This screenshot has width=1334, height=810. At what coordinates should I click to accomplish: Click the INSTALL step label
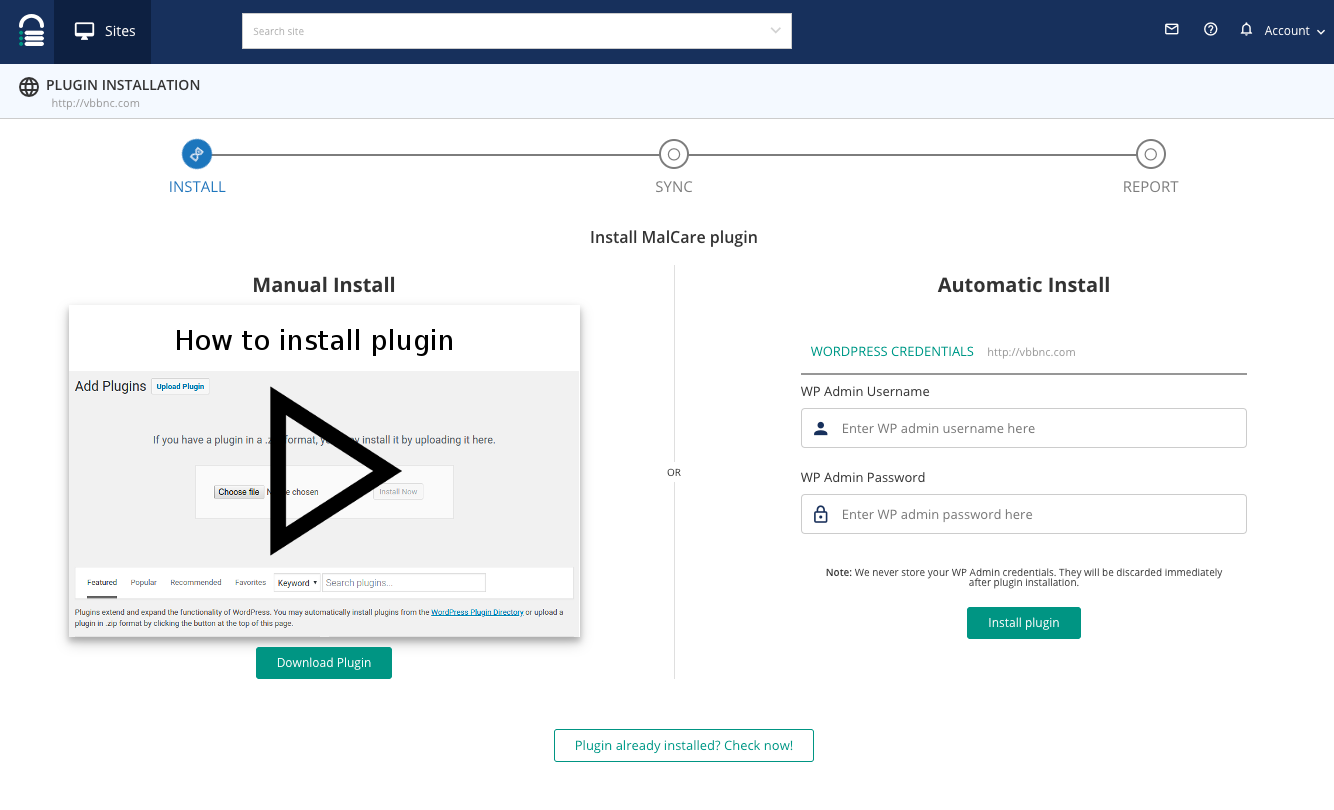click(197, 187)
